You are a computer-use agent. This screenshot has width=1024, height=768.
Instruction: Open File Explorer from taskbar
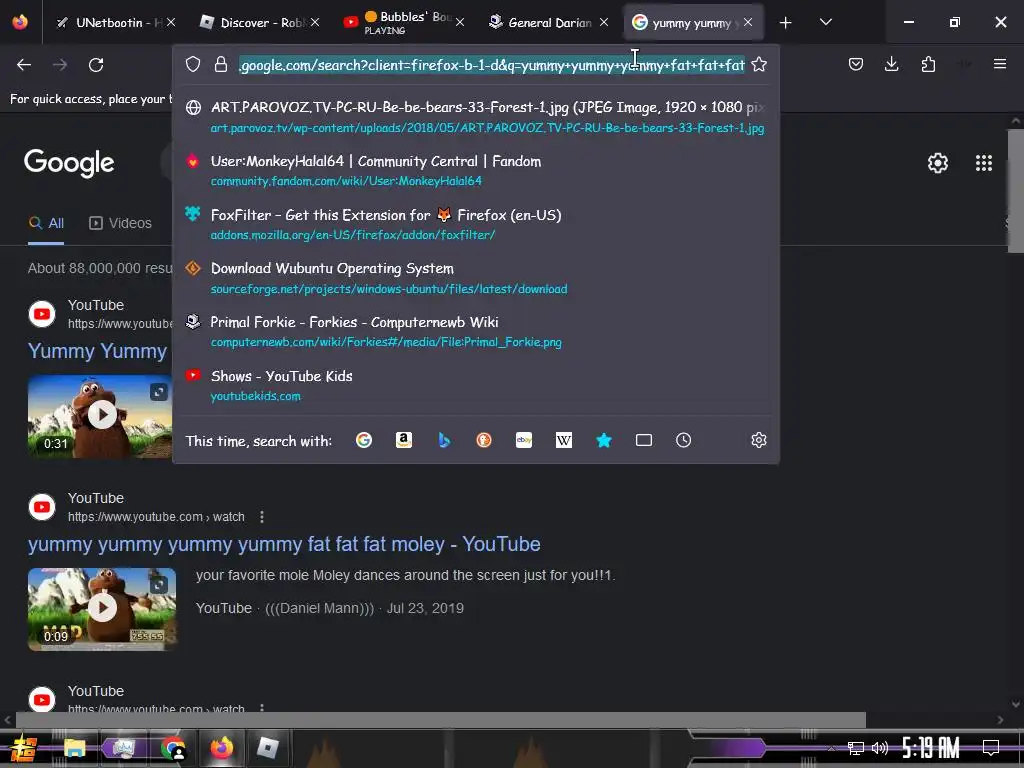(74, 748)
